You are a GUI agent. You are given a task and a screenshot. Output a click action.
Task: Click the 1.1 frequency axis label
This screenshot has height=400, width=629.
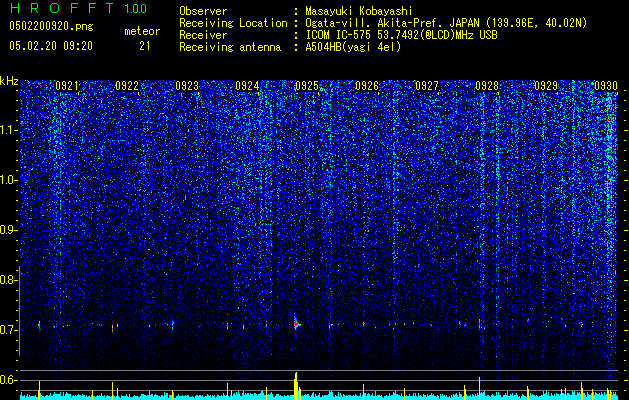point(9,130)
